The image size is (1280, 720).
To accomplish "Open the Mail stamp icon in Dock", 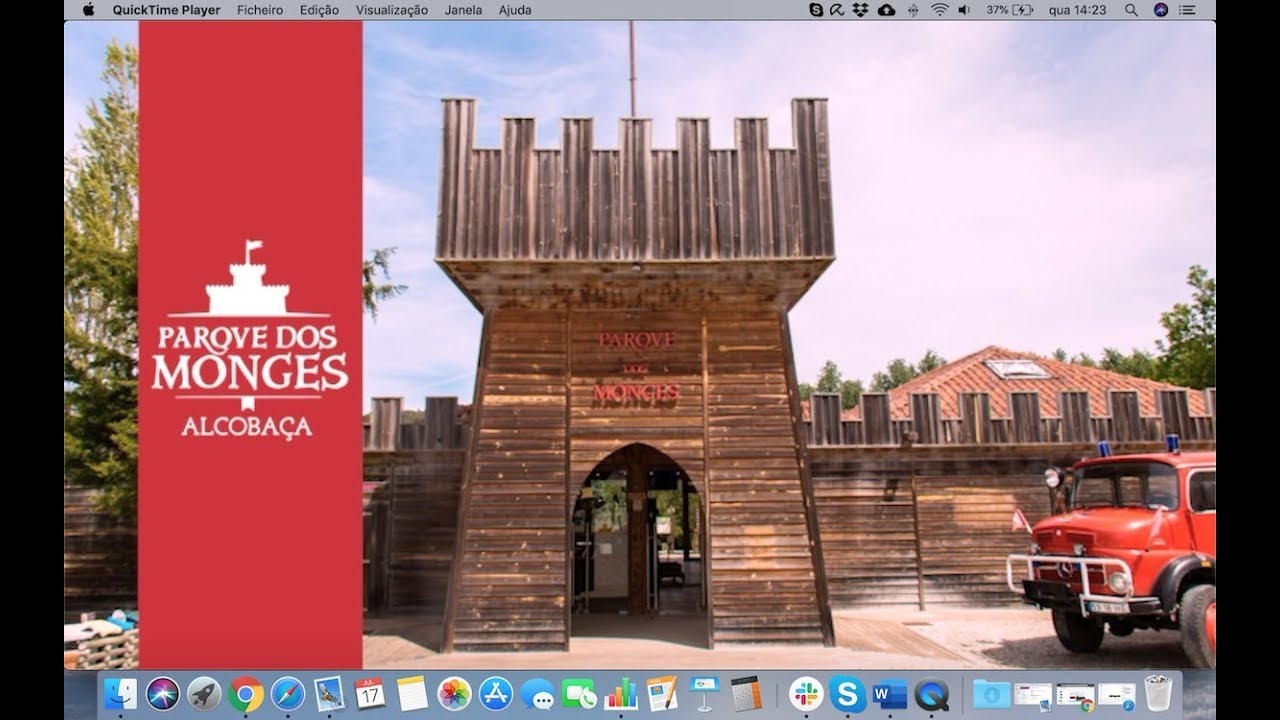I will coord(329,693).
